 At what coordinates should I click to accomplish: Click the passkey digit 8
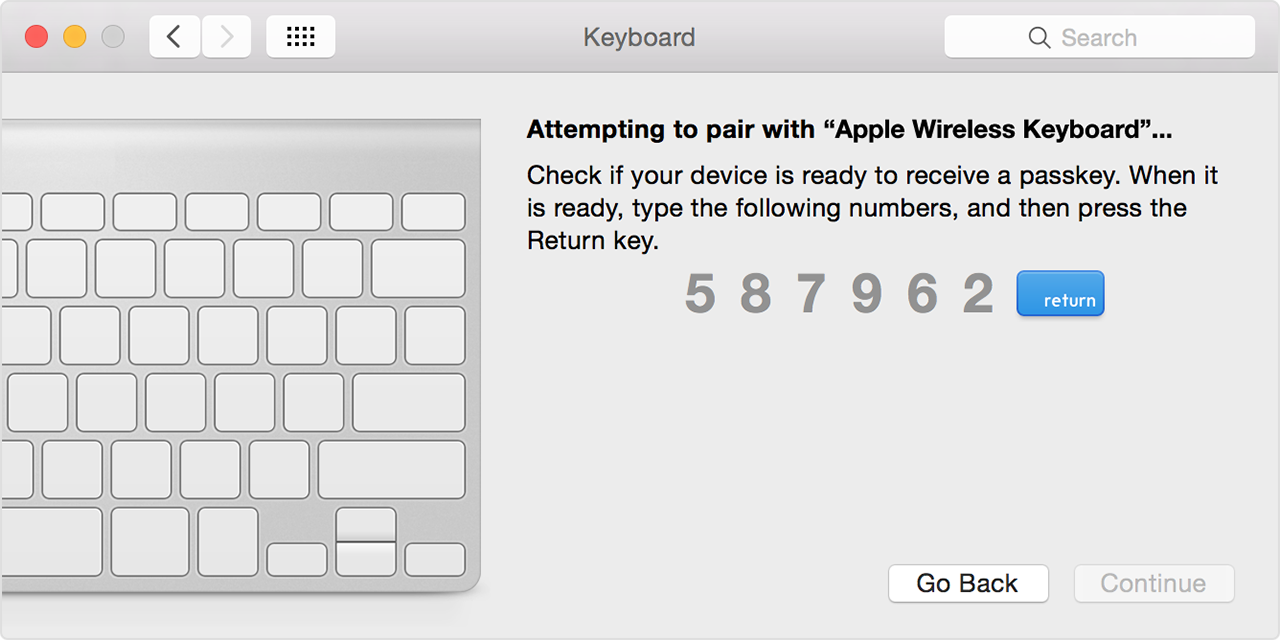[x=756, y=294]
